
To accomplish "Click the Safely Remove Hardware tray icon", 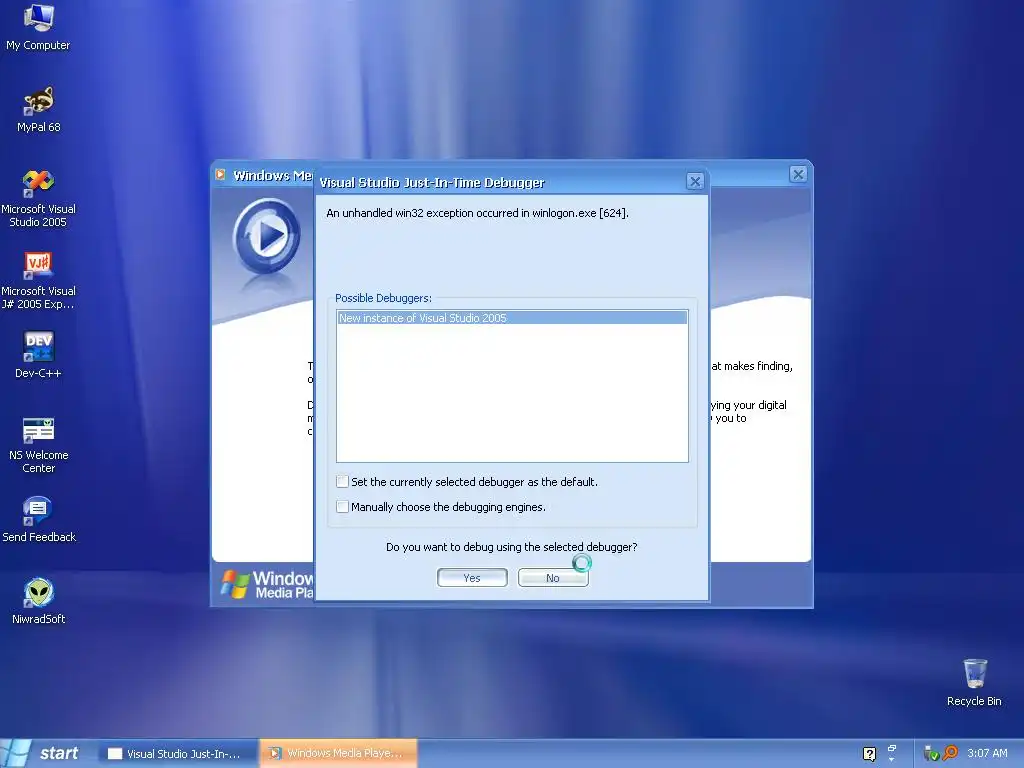I will click(x=931, y=754).
